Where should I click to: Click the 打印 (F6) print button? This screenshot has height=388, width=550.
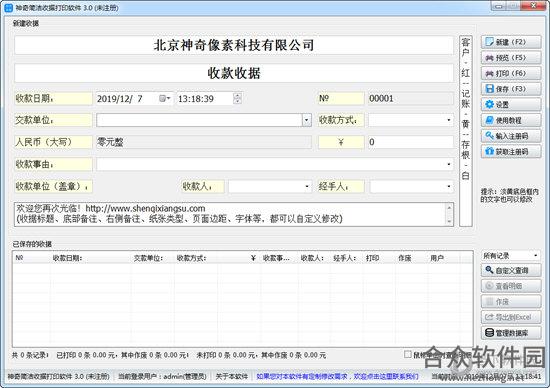511,73
